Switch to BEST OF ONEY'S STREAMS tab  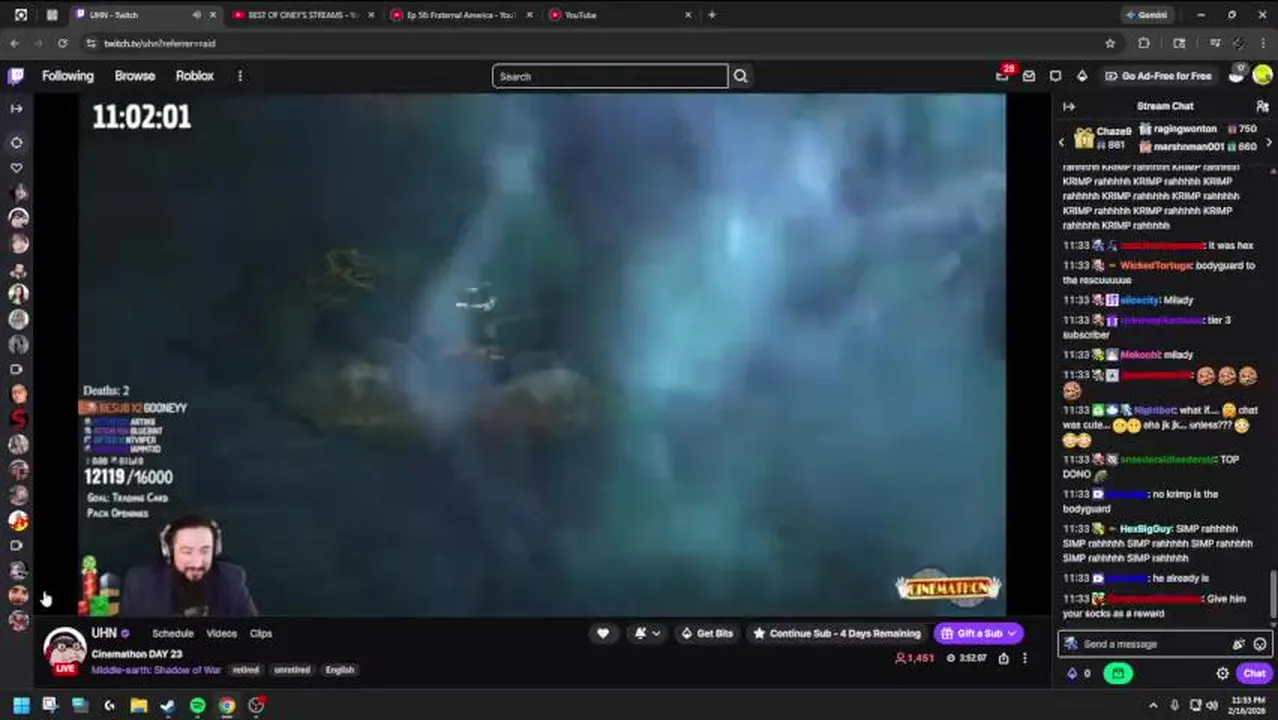300,15
